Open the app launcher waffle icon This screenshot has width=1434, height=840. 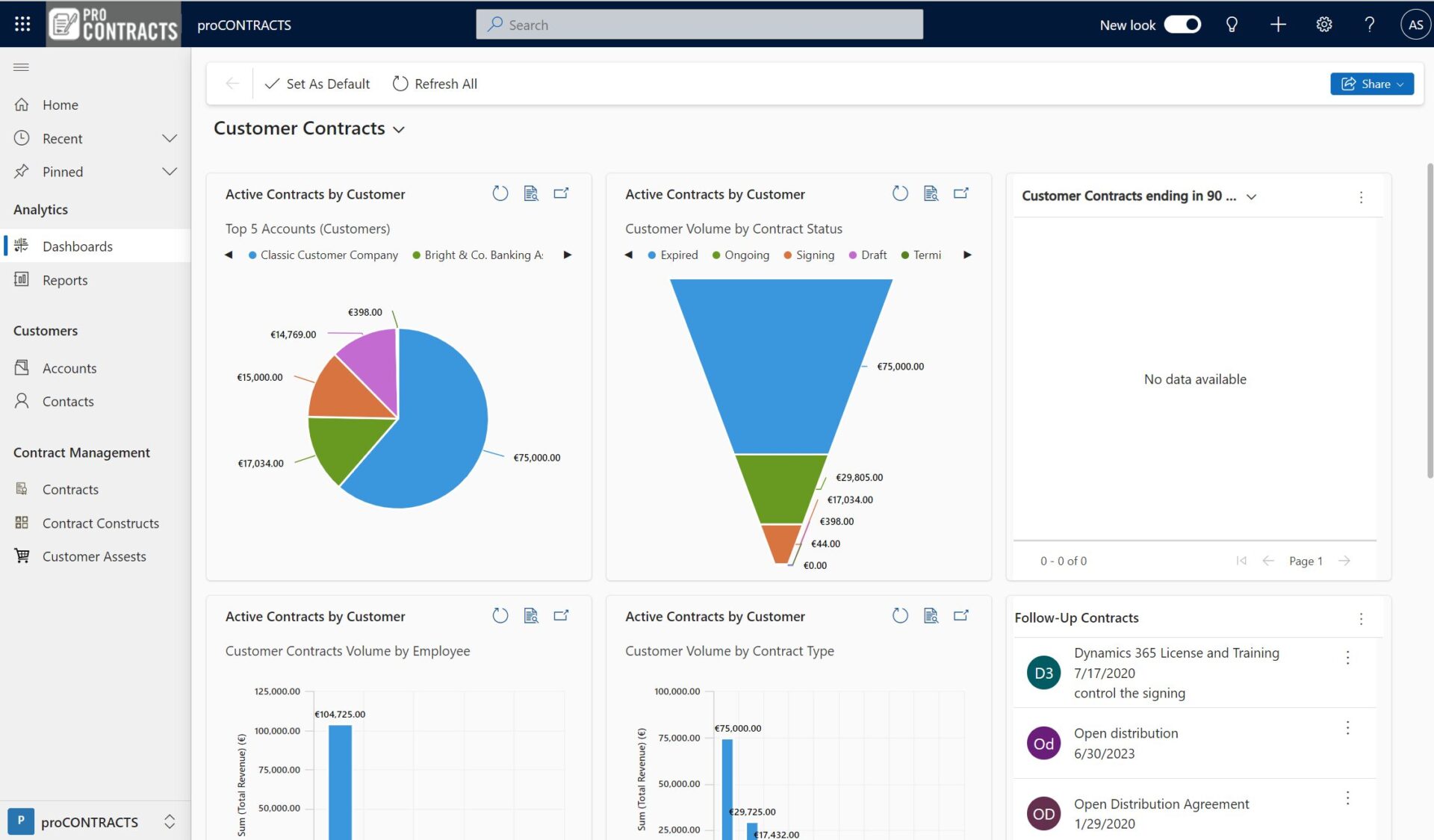(22, 24)
